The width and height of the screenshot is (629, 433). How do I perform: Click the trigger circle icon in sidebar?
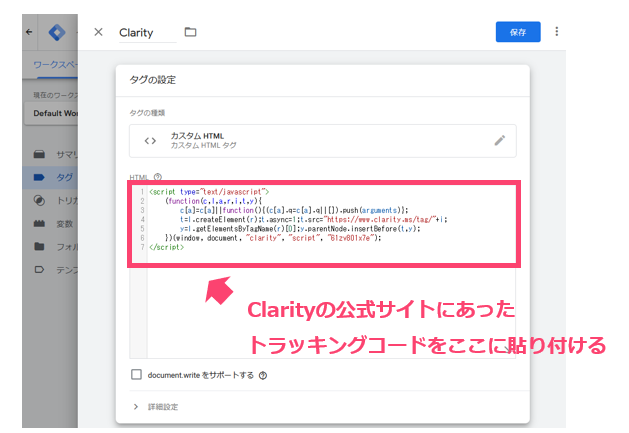(39, 200)
